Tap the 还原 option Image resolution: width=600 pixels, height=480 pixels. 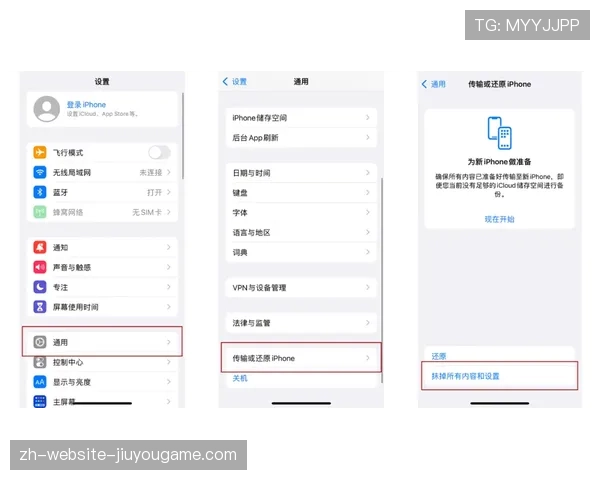point(439,356)
